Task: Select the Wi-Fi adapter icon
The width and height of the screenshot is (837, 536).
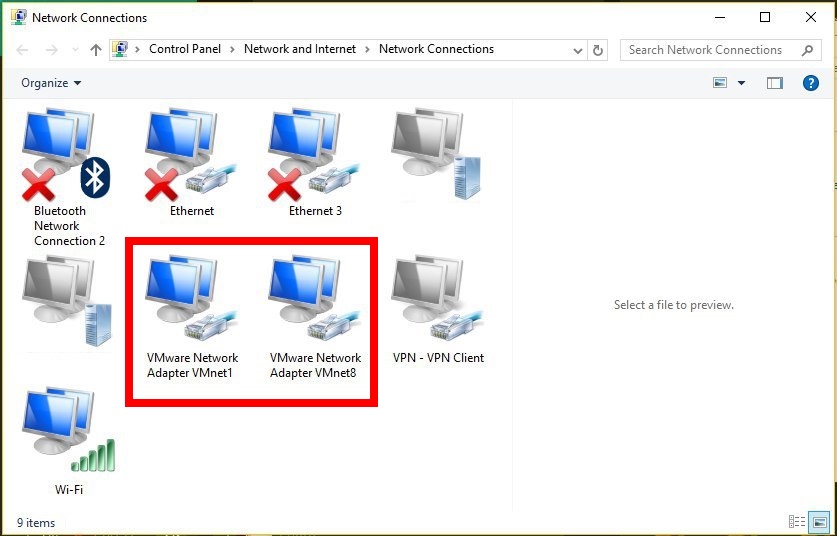Action: (x=68, y=429)
